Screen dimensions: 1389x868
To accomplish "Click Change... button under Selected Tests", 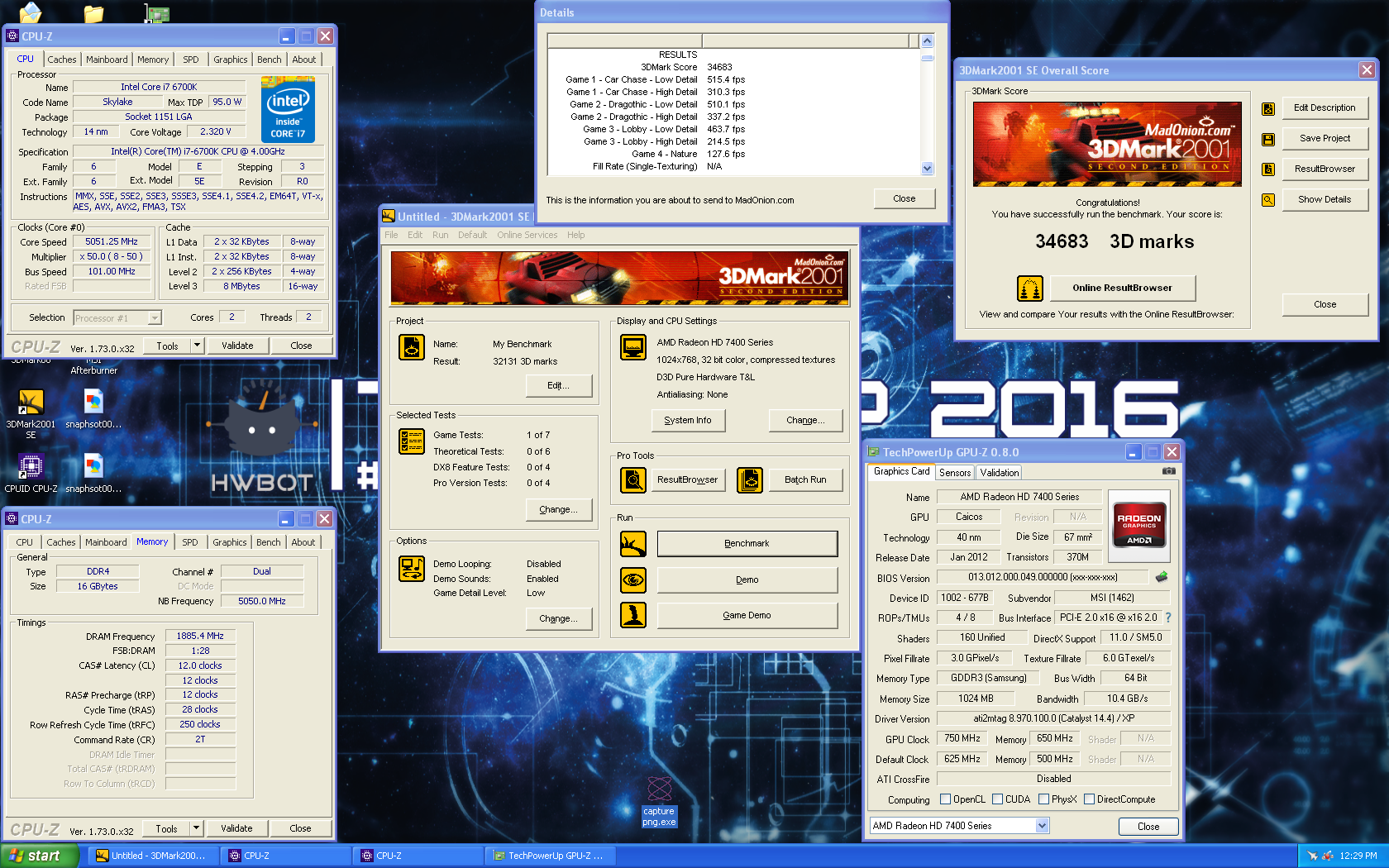I will point(558,509).
